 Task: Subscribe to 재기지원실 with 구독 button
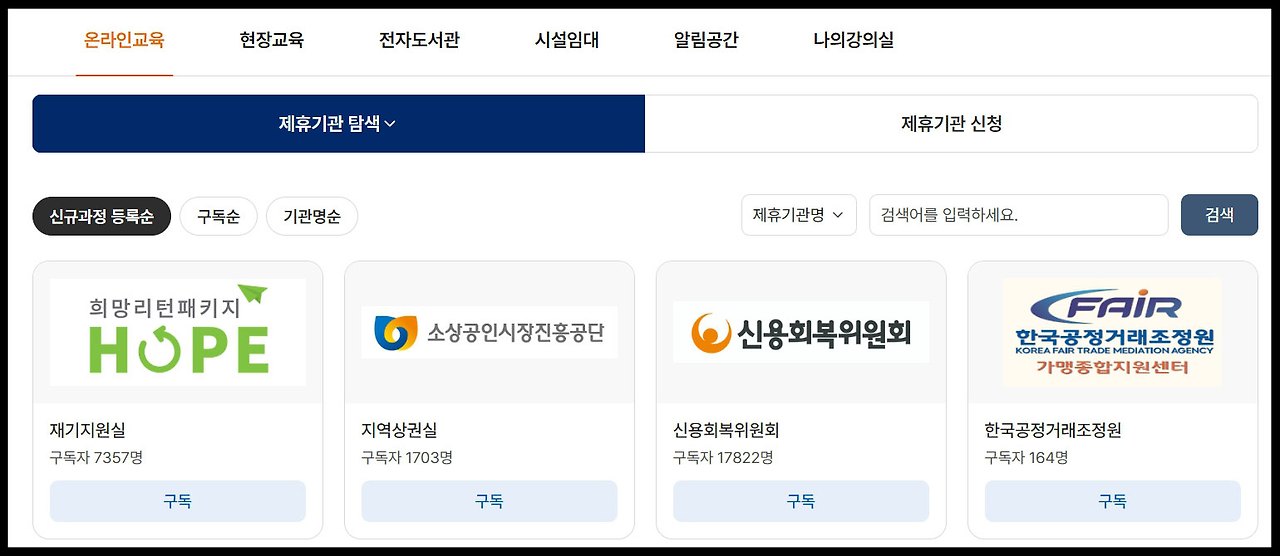pyautogui.click(x=178, y=501)
